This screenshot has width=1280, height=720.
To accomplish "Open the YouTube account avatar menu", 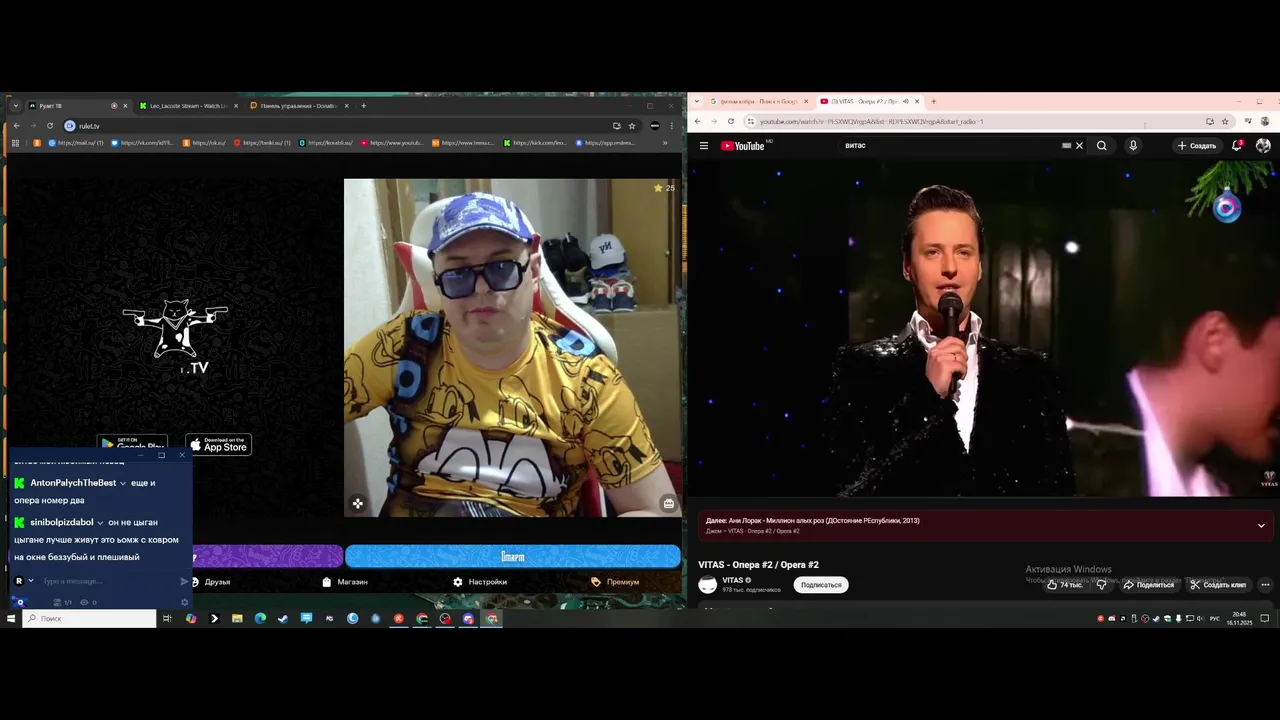I will [1263, 146].
